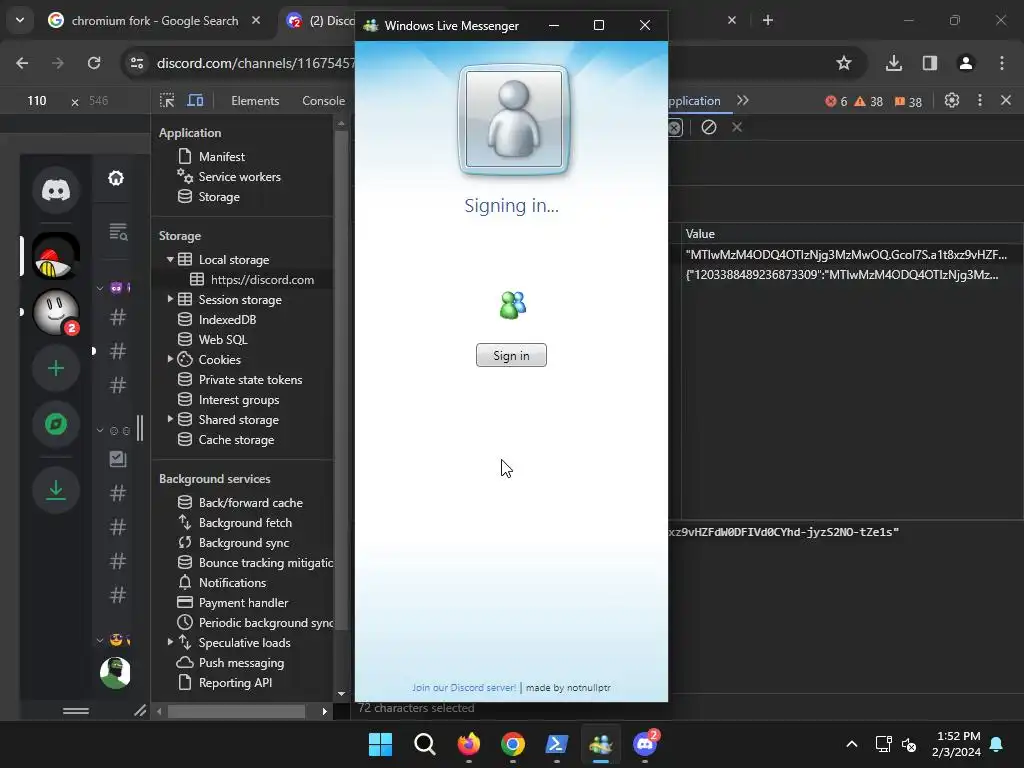Switch to the Console DevTools tab

click(323, 101)
